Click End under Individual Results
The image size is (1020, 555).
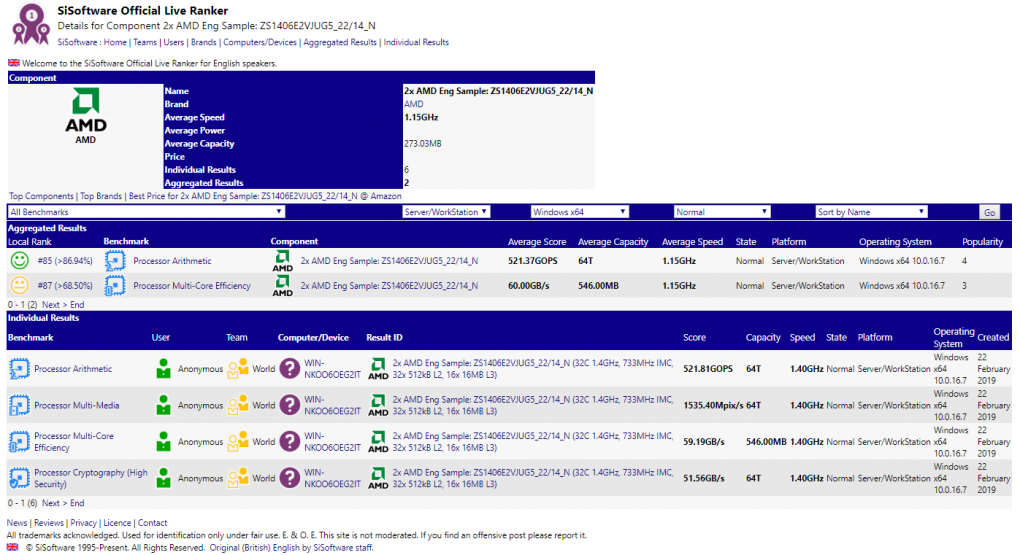click(77, 503)
